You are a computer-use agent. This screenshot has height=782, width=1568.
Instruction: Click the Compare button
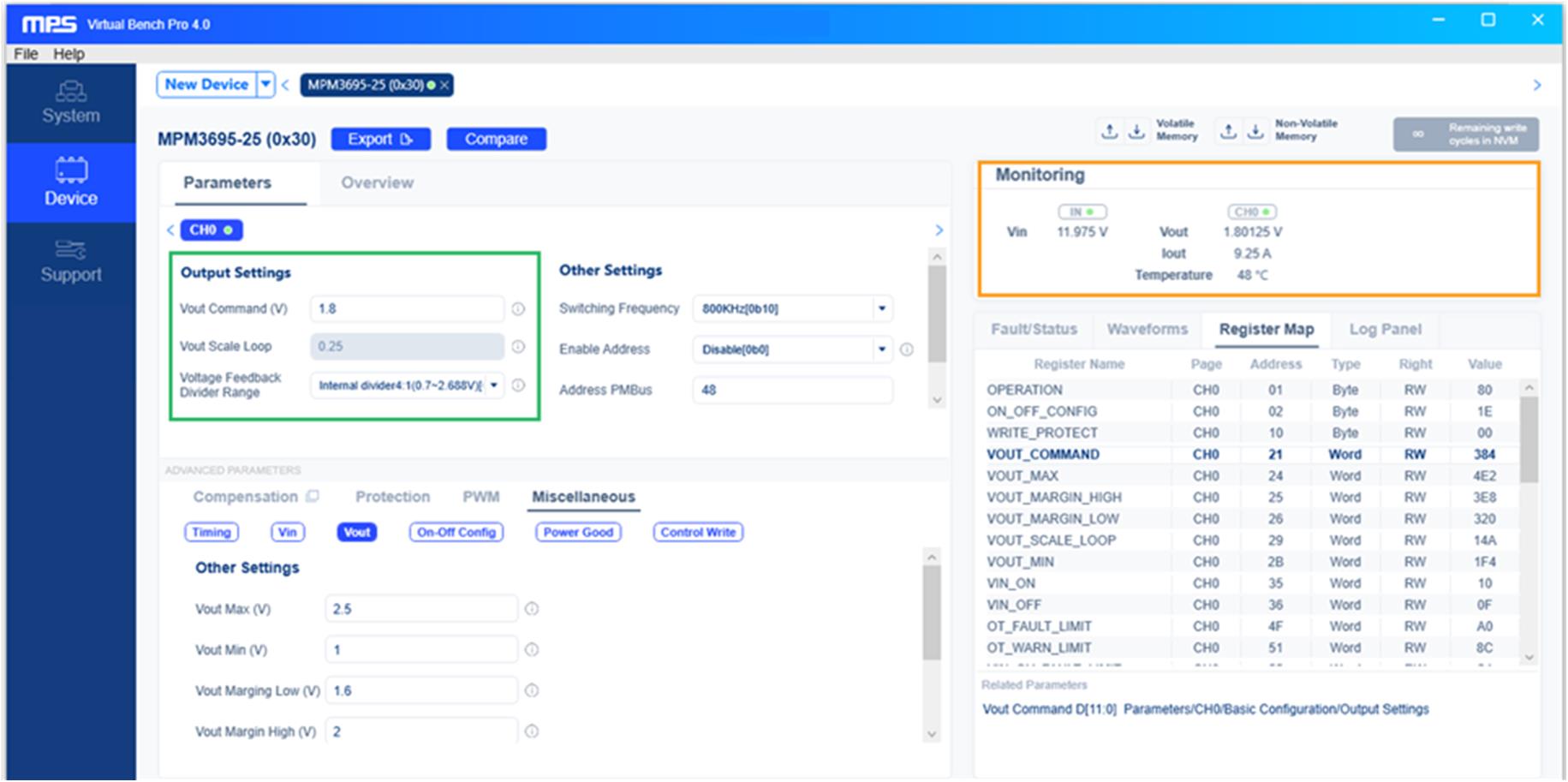click(496, 140)
